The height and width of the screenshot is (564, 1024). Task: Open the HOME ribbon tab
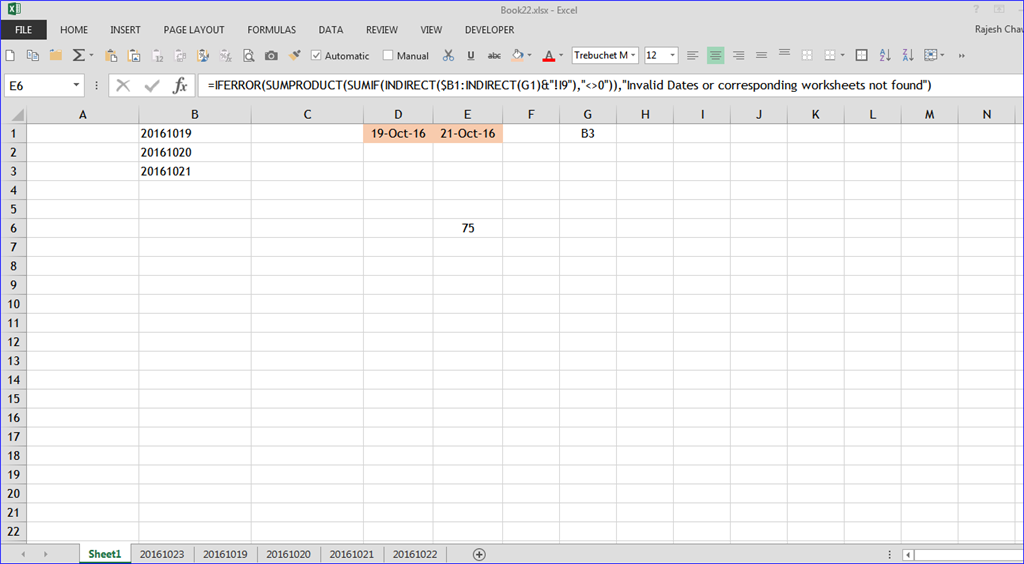click(74, 30)
